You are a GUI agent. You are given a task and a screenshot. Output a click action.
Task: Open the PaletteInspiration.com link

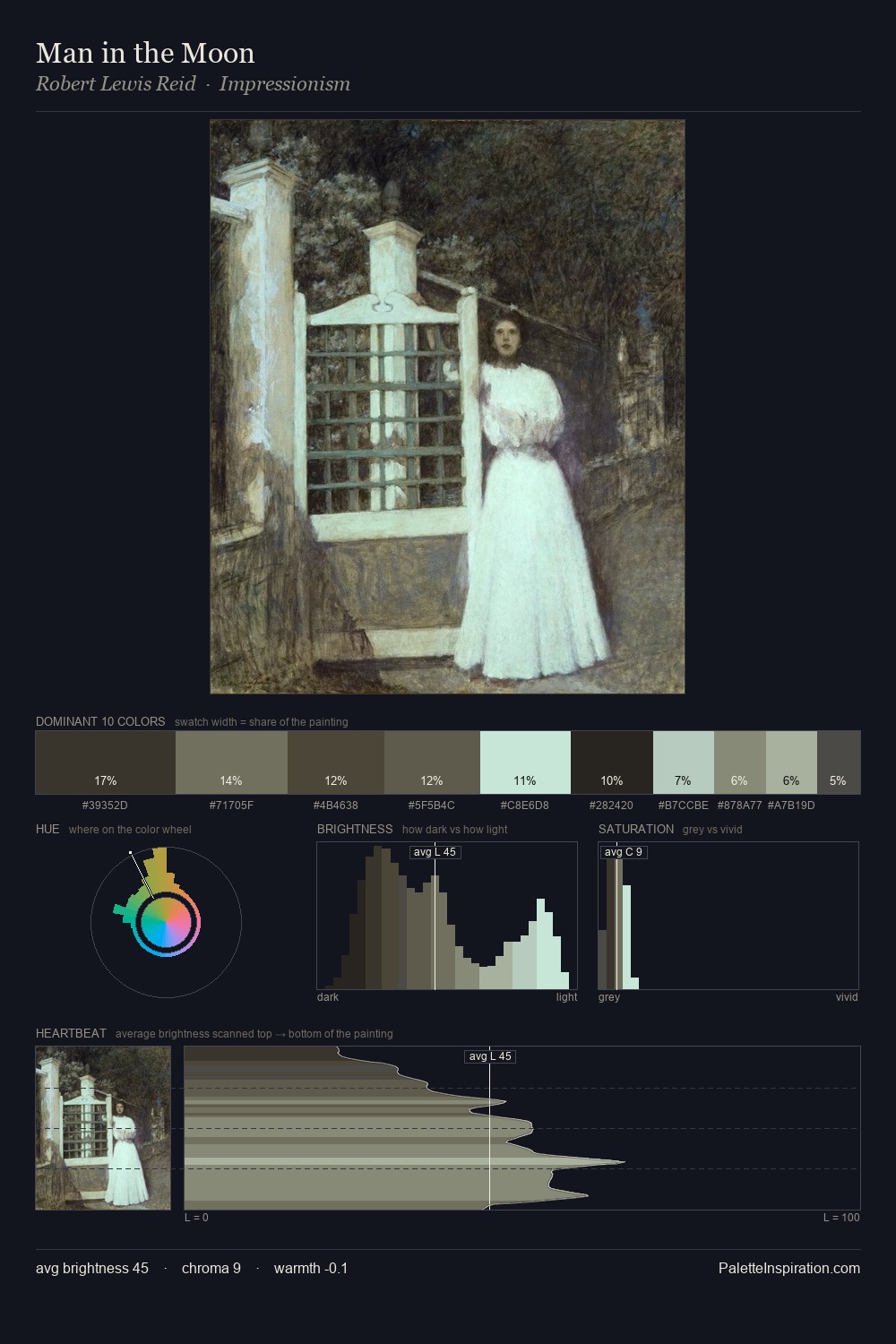pos(789,1269)
